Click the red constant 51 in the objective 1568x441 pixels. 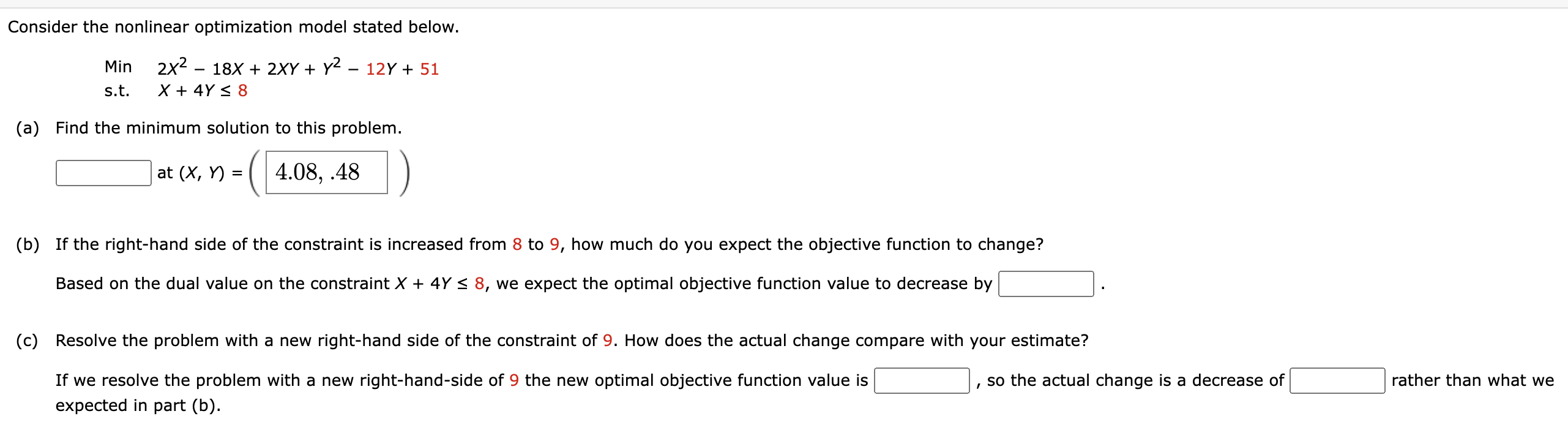(430, 69)
